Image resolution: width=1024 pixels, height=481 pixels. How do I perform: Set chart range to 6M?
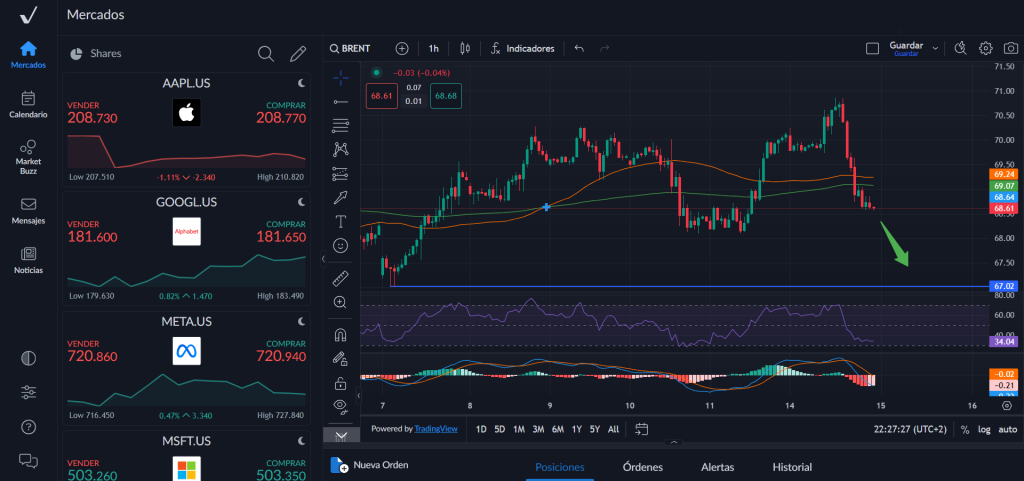[558, 429]
